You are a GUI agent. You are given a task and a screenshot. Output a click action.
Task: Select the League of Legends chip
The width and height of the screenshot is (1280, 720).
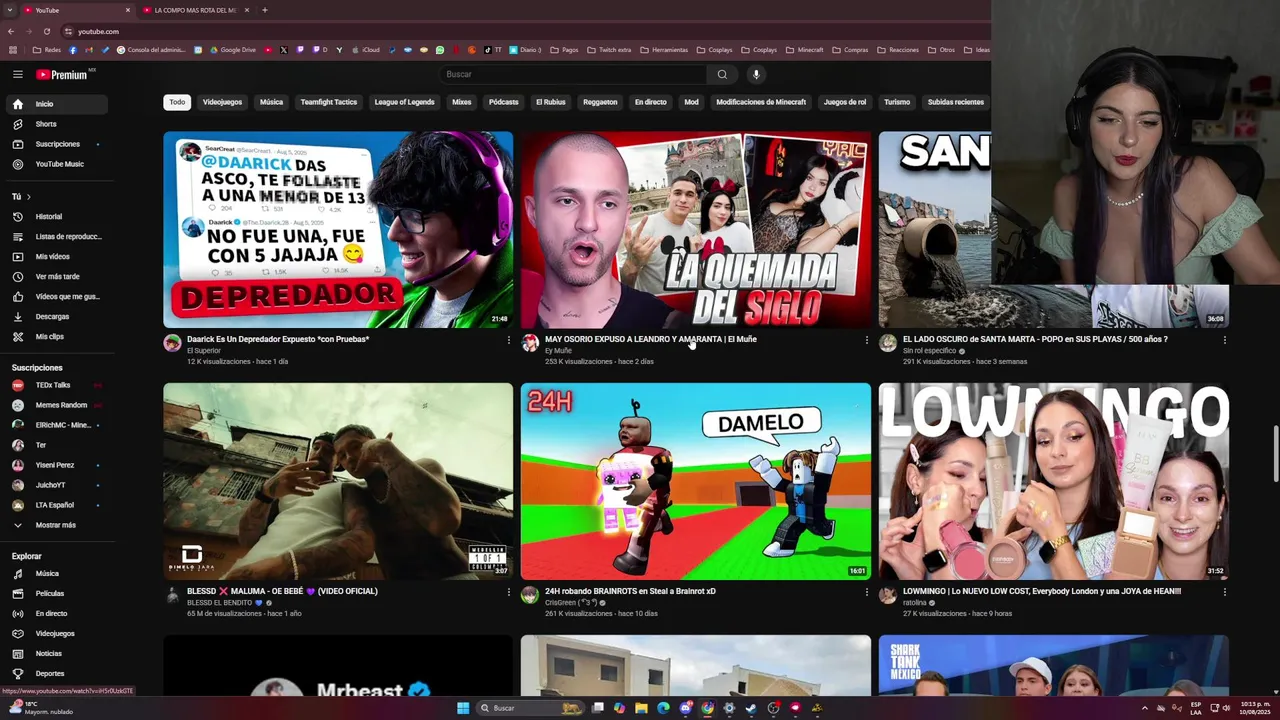click(404, 102)
